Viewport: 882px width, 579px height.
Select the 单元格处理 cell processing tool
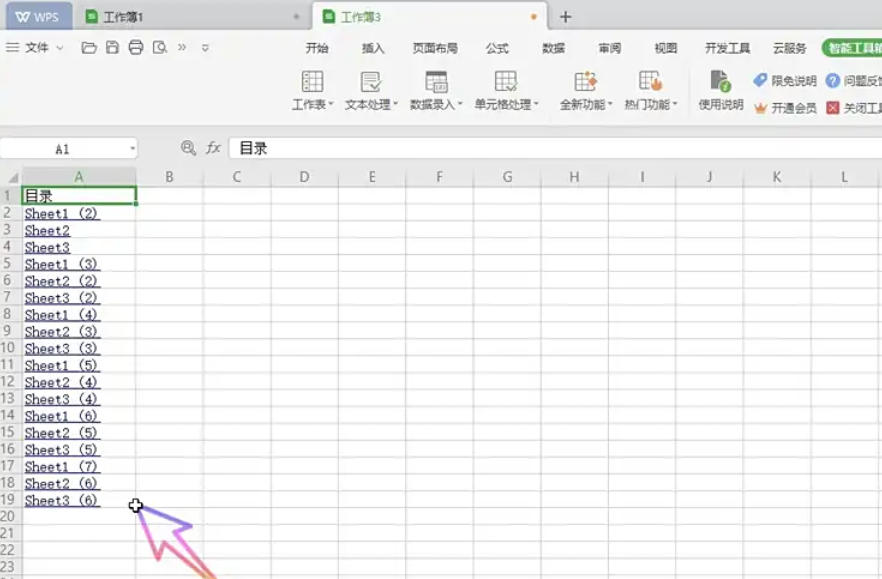click(502, 88)
